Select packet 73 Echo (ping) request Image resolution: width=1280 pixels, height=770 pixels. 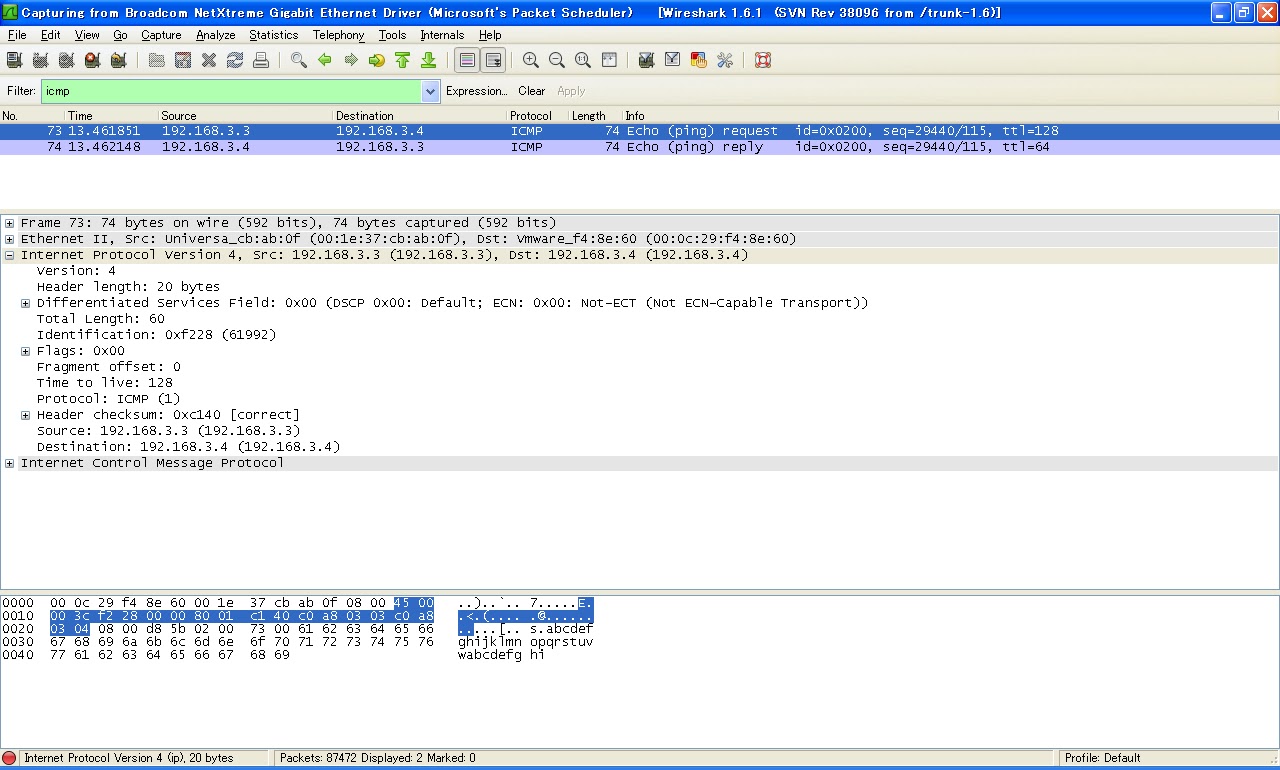tap(640, 131)
